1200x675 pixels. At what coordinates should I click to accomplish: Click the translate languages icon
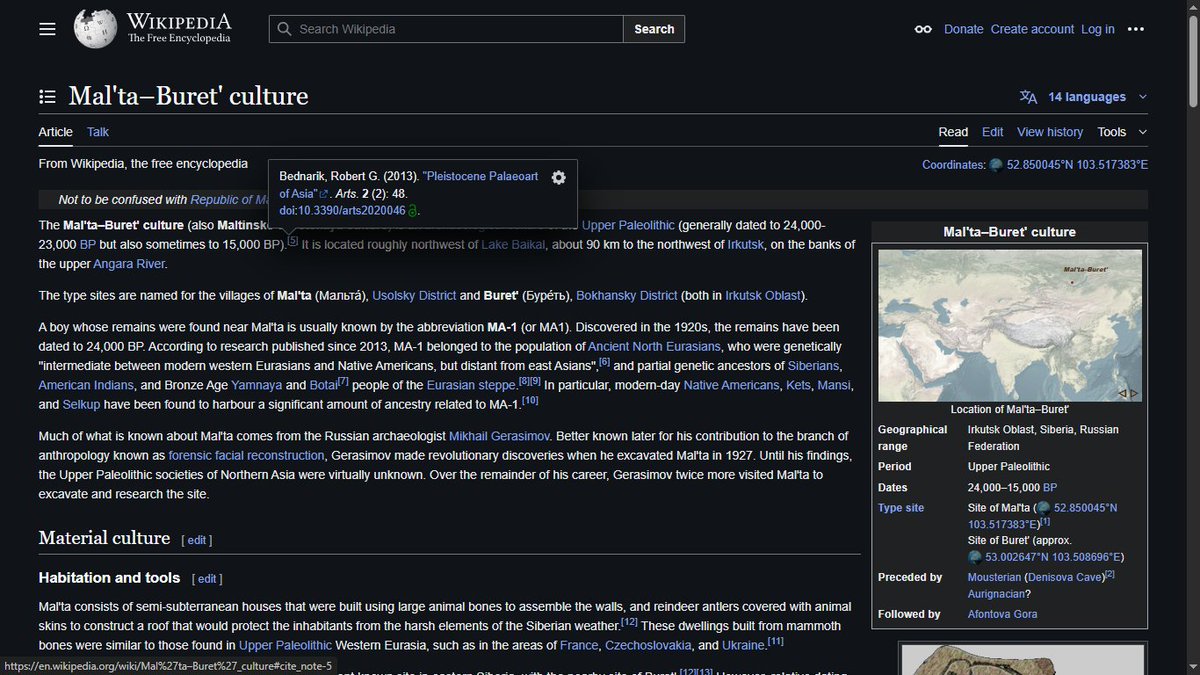click(1028, 97)
